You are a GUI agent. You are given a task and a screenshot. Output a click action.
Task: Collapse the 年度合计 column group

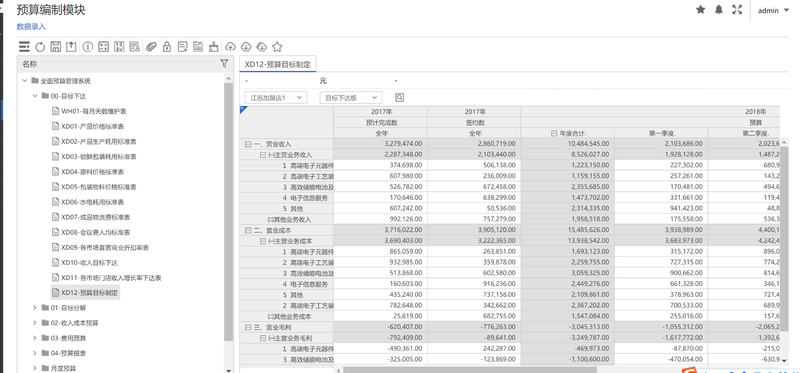click(554, 133)
